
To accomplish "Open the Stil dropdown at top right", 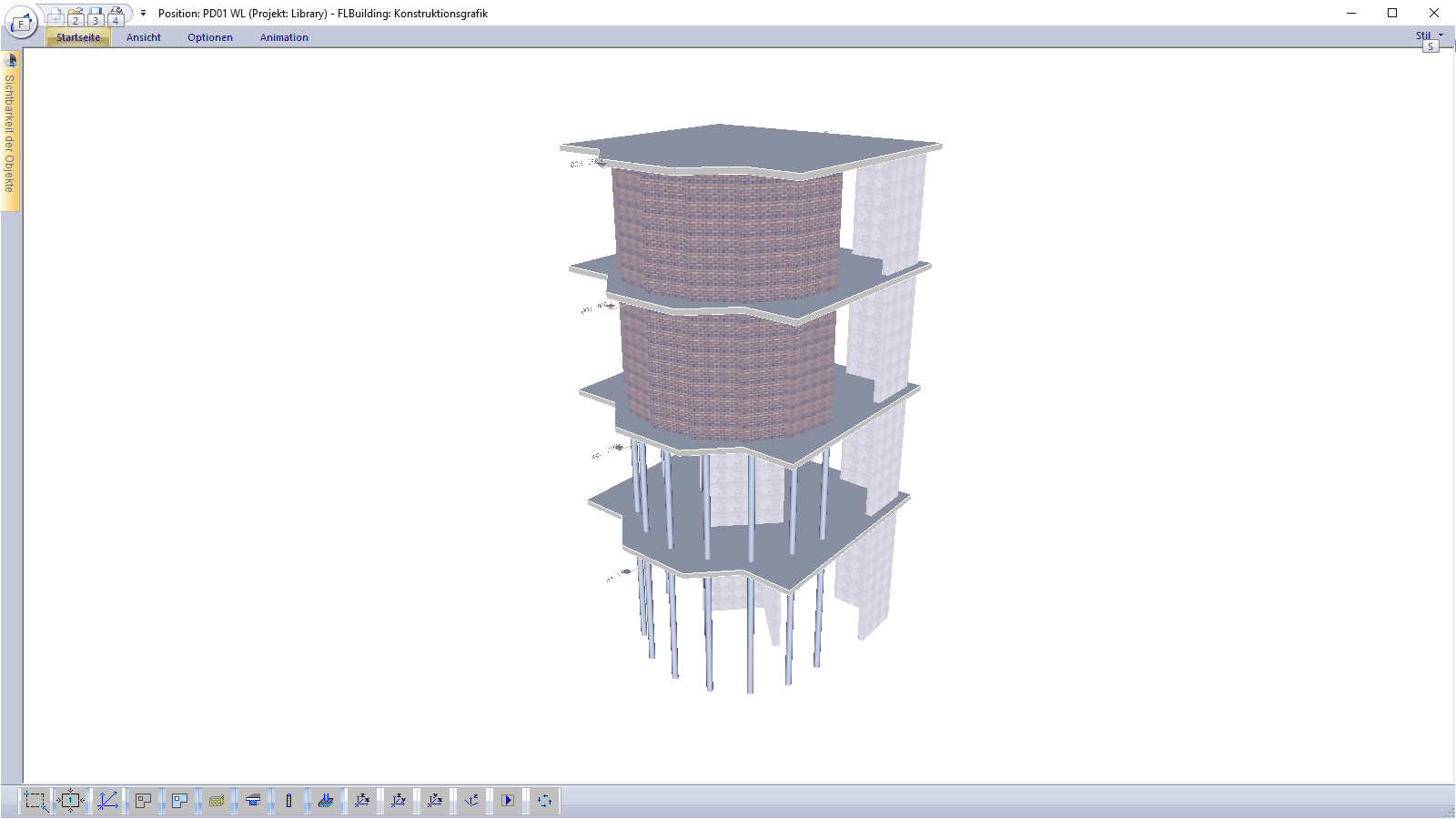I will pos(1429,35).
